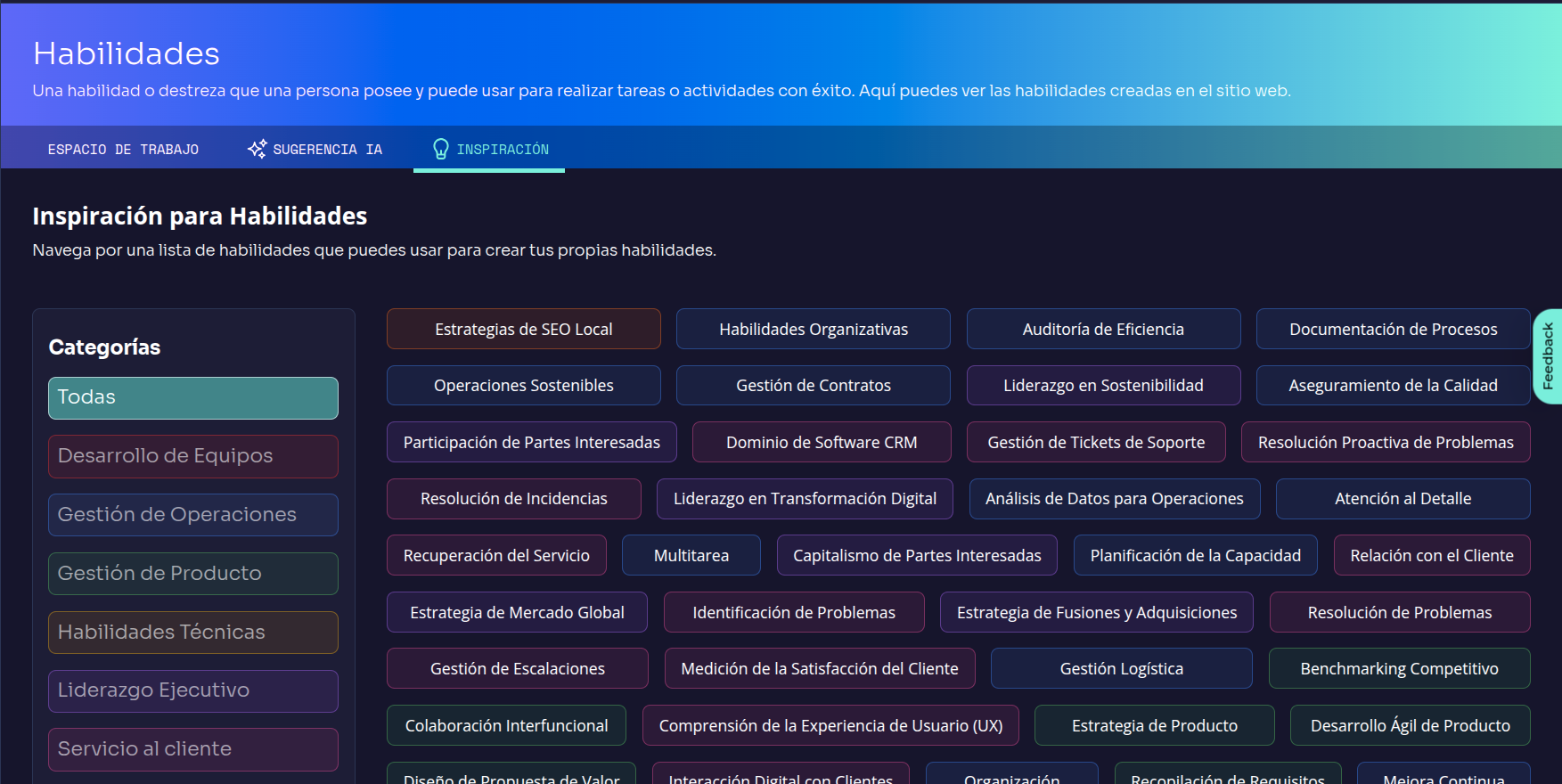Open the Colaboración Interfuncional skill
The height and width of the screenshot is (784, 1562).
click(506, 726)
